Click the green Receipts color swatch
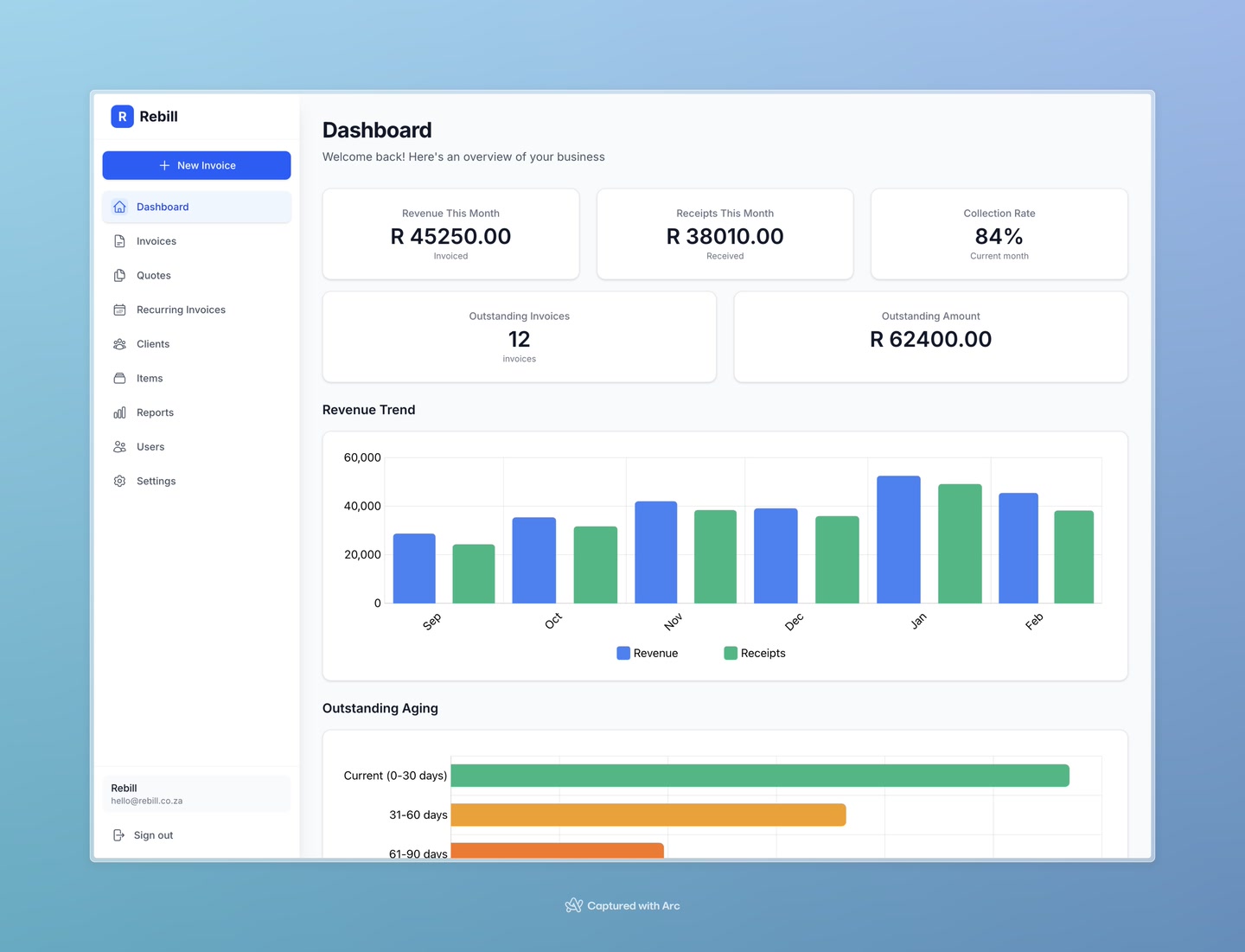The width and height of the screenshot is (1245, 952). pos(729,653)
